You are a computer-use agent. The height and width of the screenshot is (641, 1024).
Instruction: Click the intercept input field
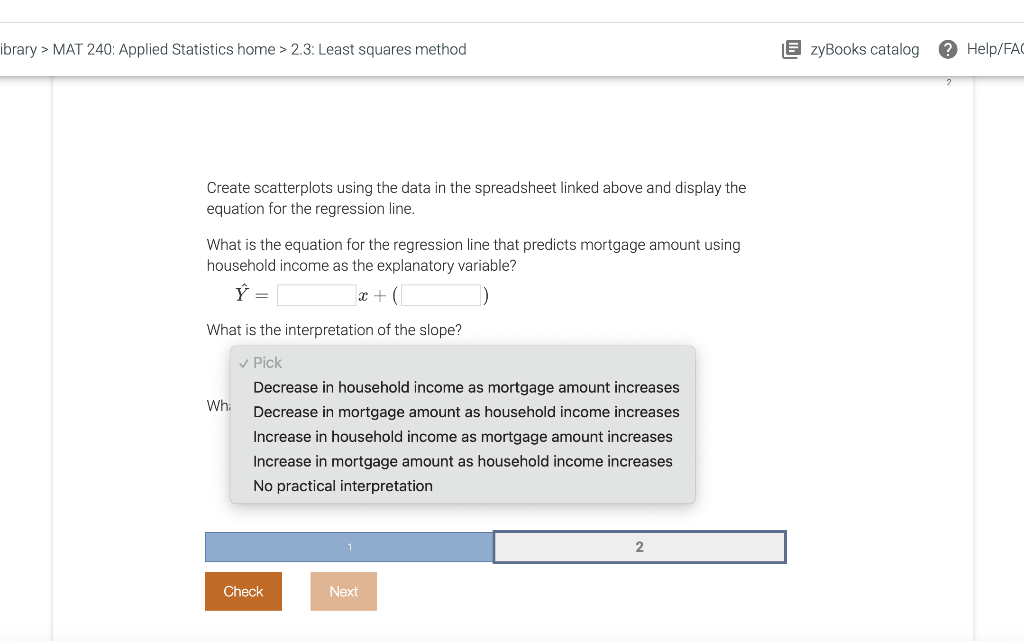pos(440,294)
